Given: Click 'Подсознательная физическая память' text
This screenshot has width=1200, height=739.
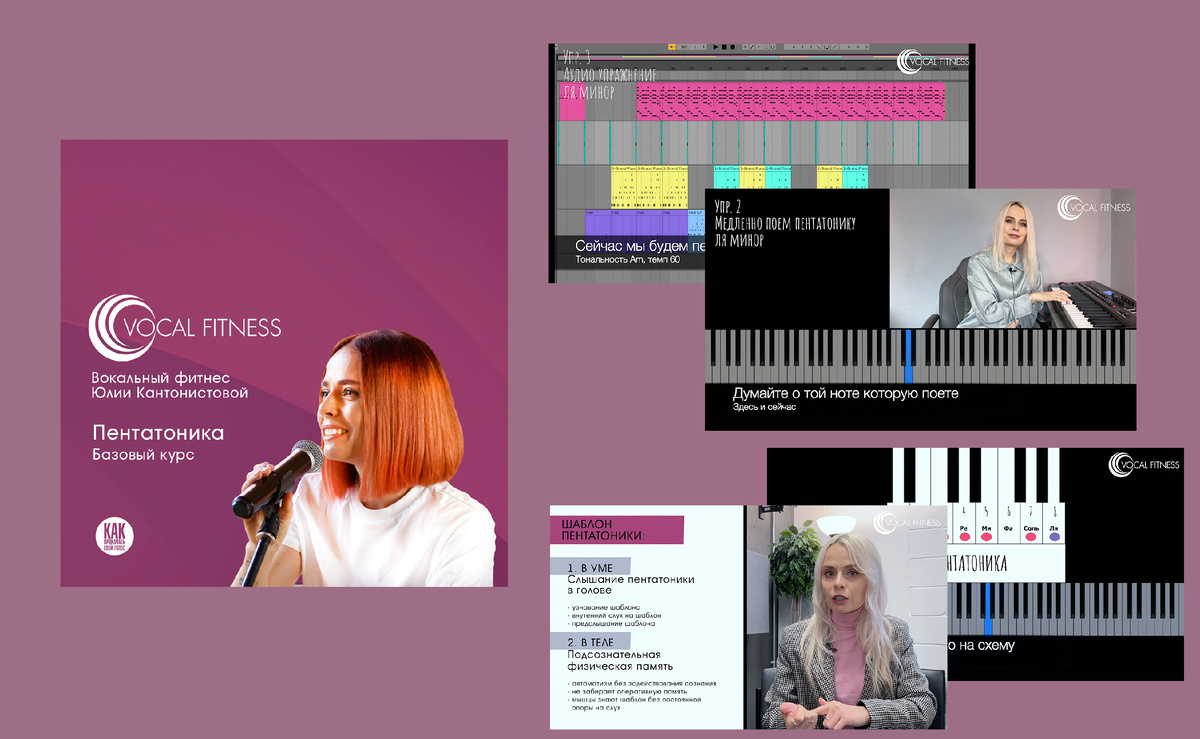Looking at the screenshot, I should pos(620,661).
